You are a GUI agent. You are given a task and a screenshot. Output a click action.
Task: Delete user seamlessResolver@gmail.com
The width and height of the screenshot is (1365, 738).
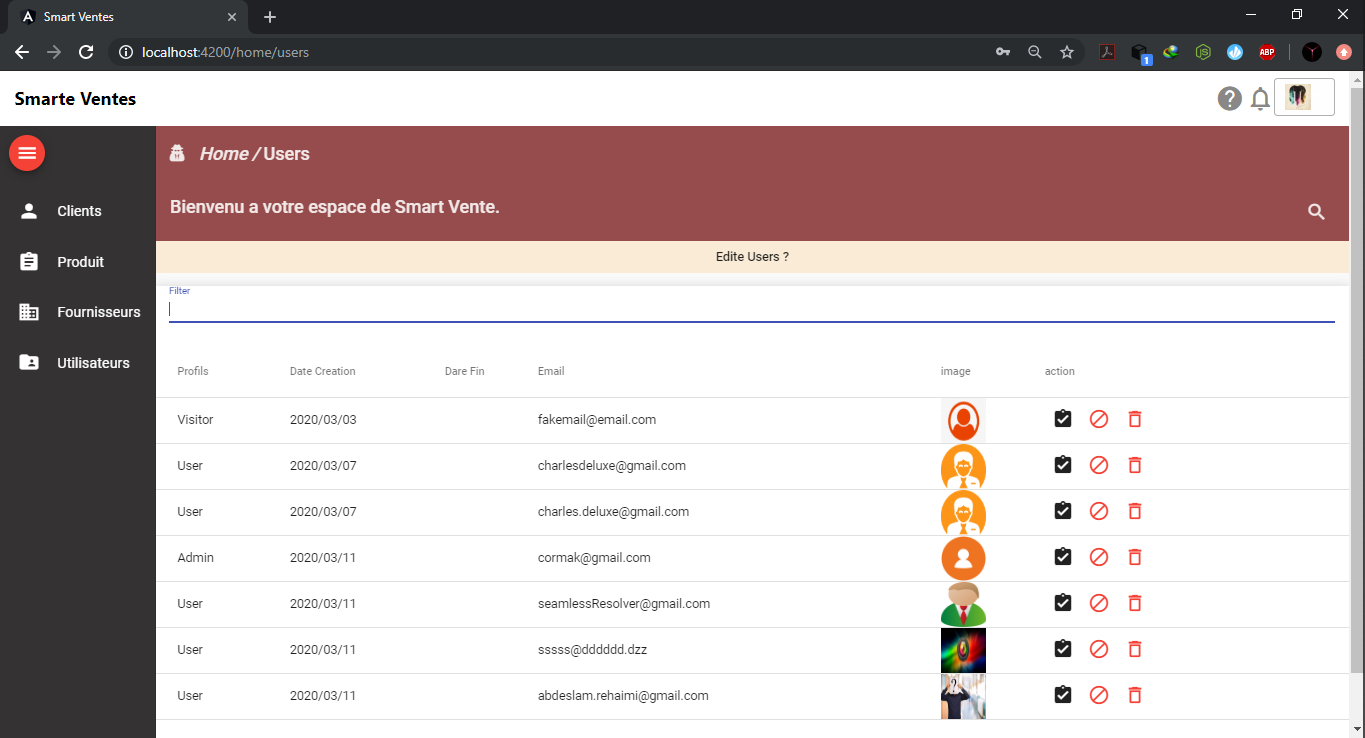[1135, 603]
